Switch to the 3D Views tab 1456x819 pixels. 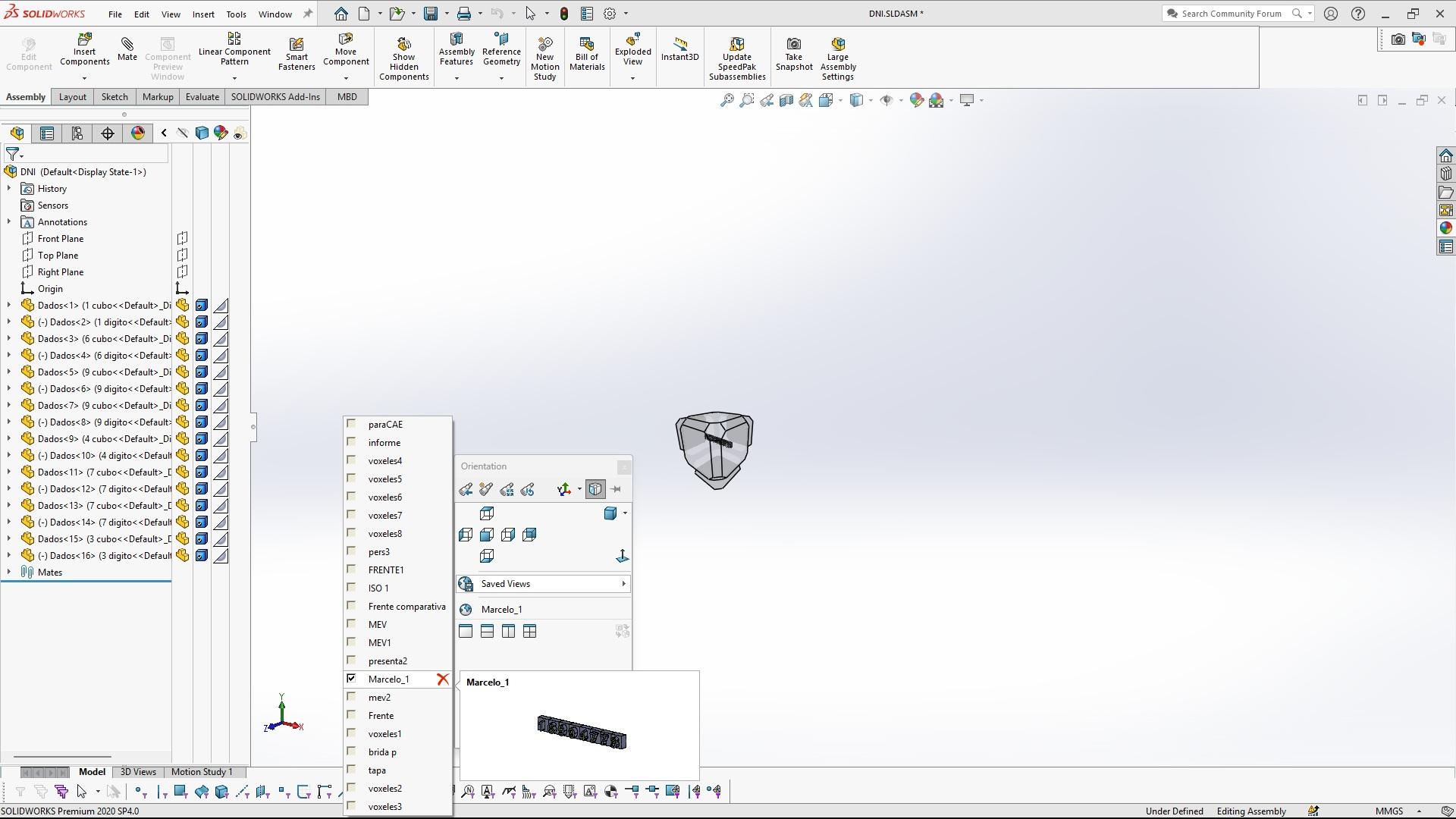[x=138, y=772]
